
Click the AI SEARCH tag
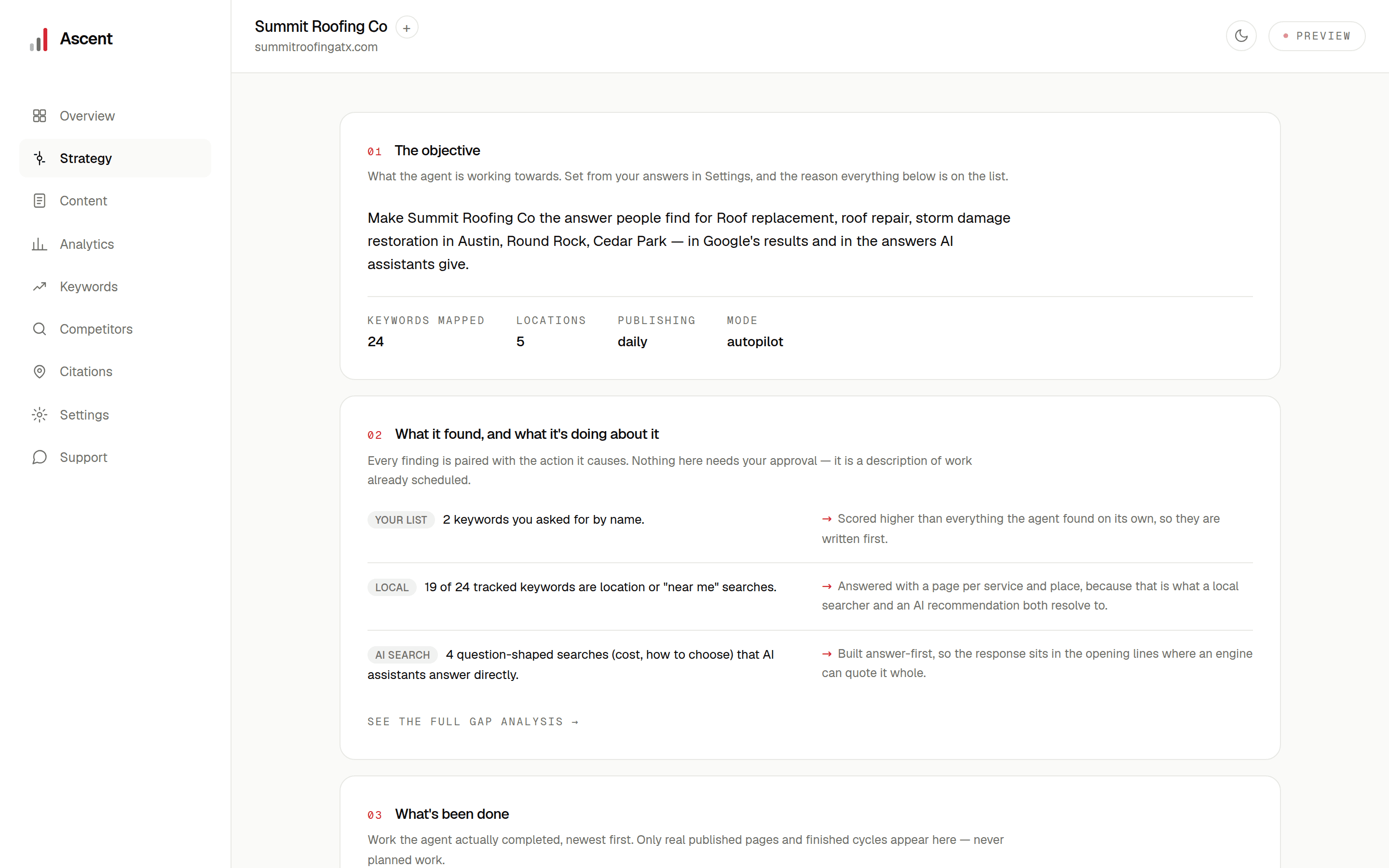tap(402, 655)
